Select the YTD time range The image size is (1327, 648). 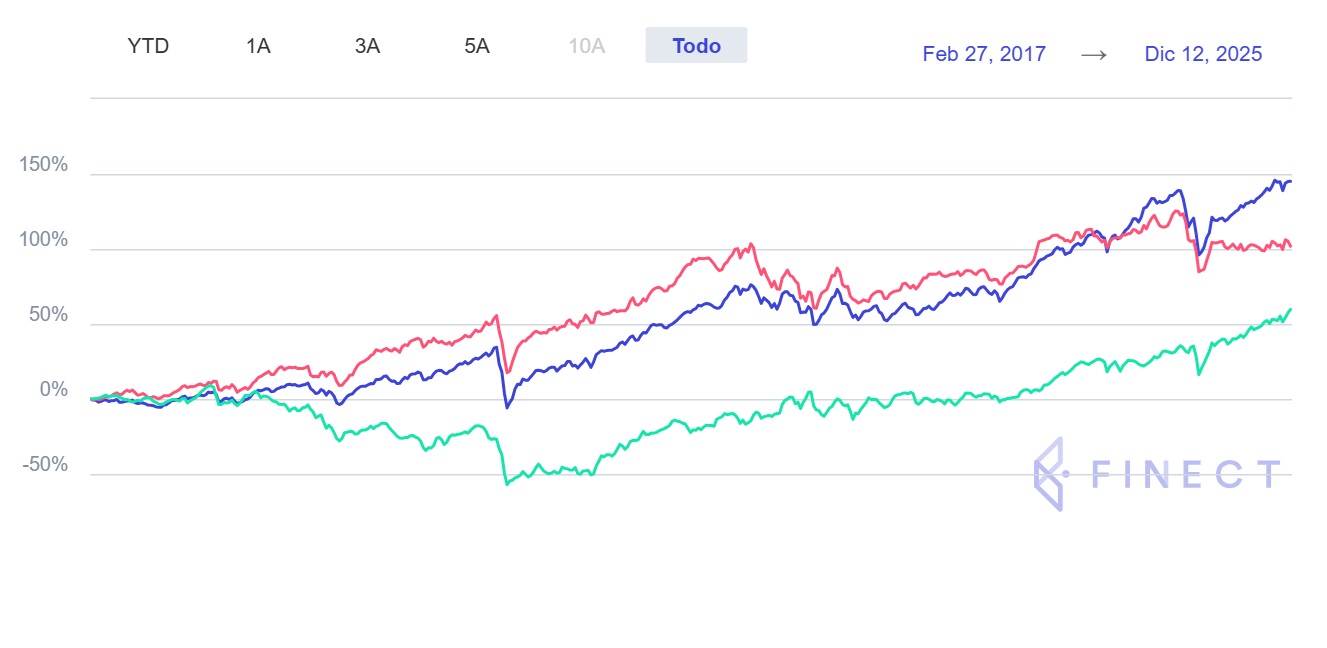tap(148, 46)
